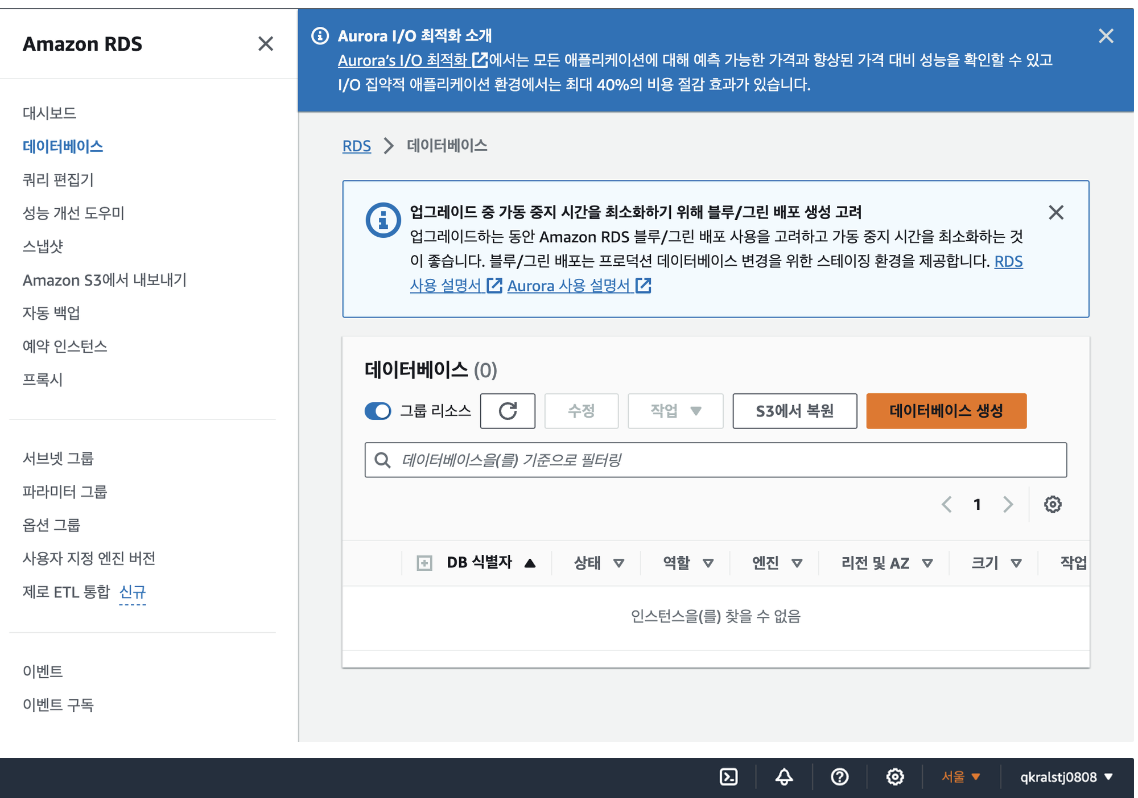The height and width of the screenshot is (798, 1138).
Task: Click the 신규 badge next to 제로 ETL 통합
Action: click(x=132, y=593)
